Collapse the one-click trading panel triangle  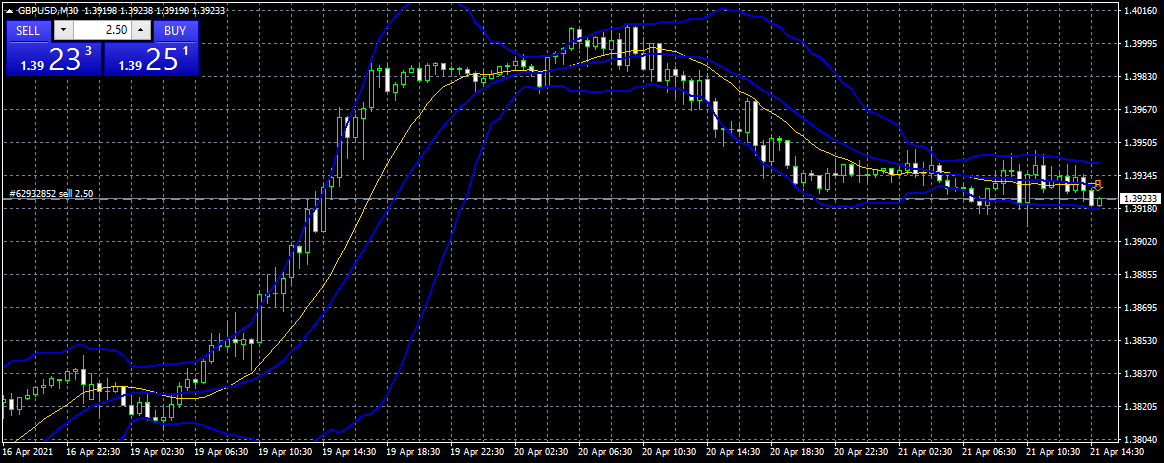tap(10, 10)
